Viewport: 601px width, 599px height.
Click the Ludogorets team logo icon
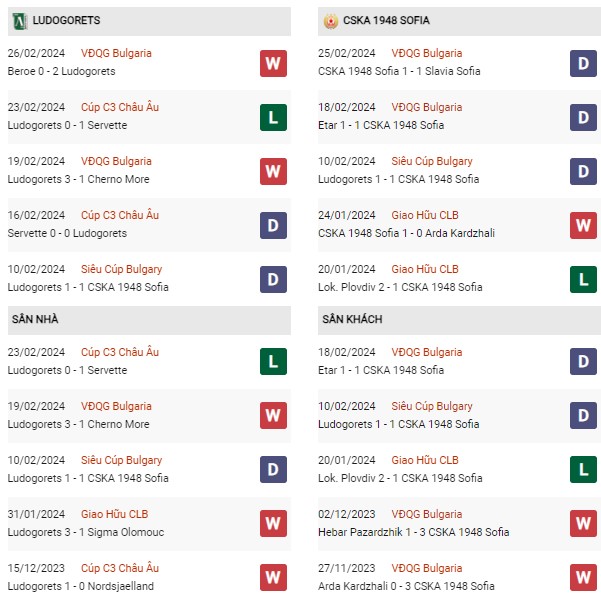click(20, 21)
